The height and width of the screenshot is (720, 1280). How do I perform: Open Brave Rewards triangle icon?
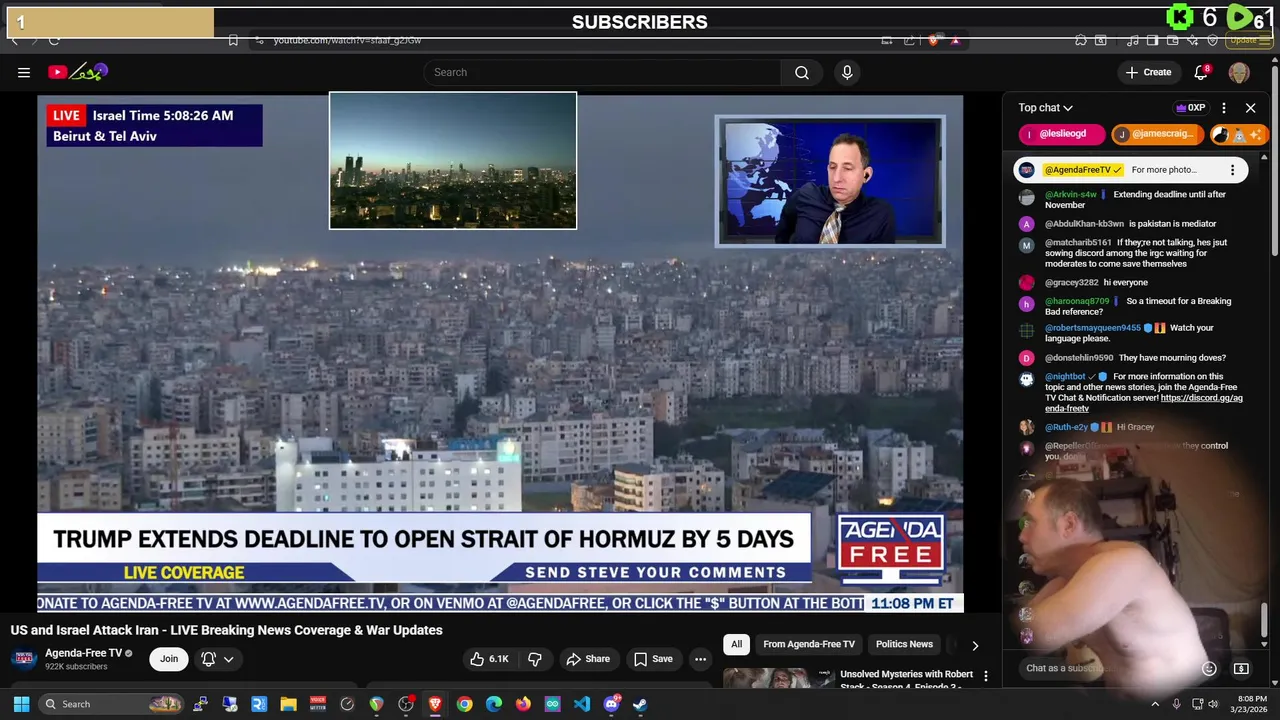[955, 40]
